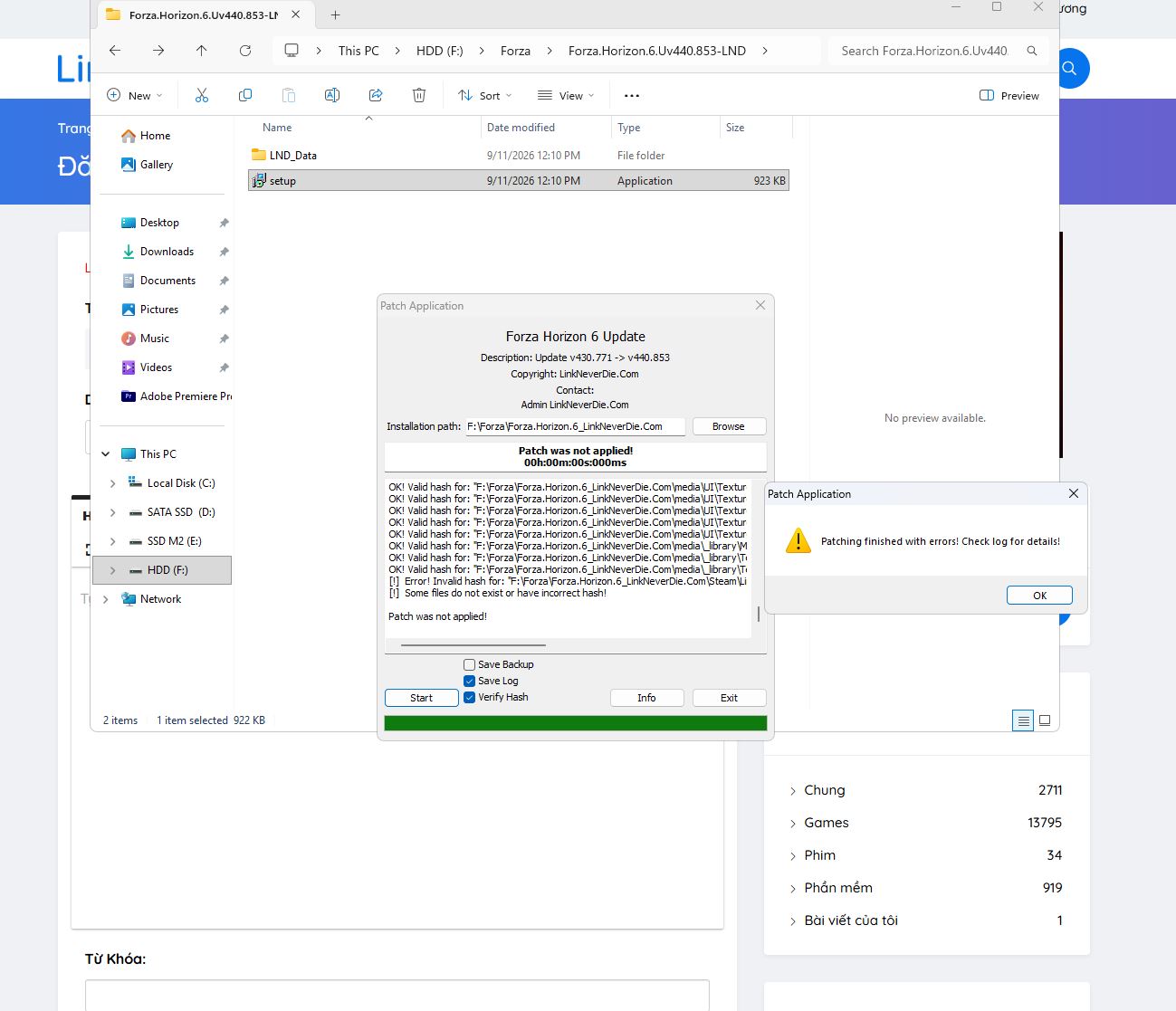Toggle the Verify Hash checkbox
This screenshot has height=1011, width=1176.
[469, 697]
